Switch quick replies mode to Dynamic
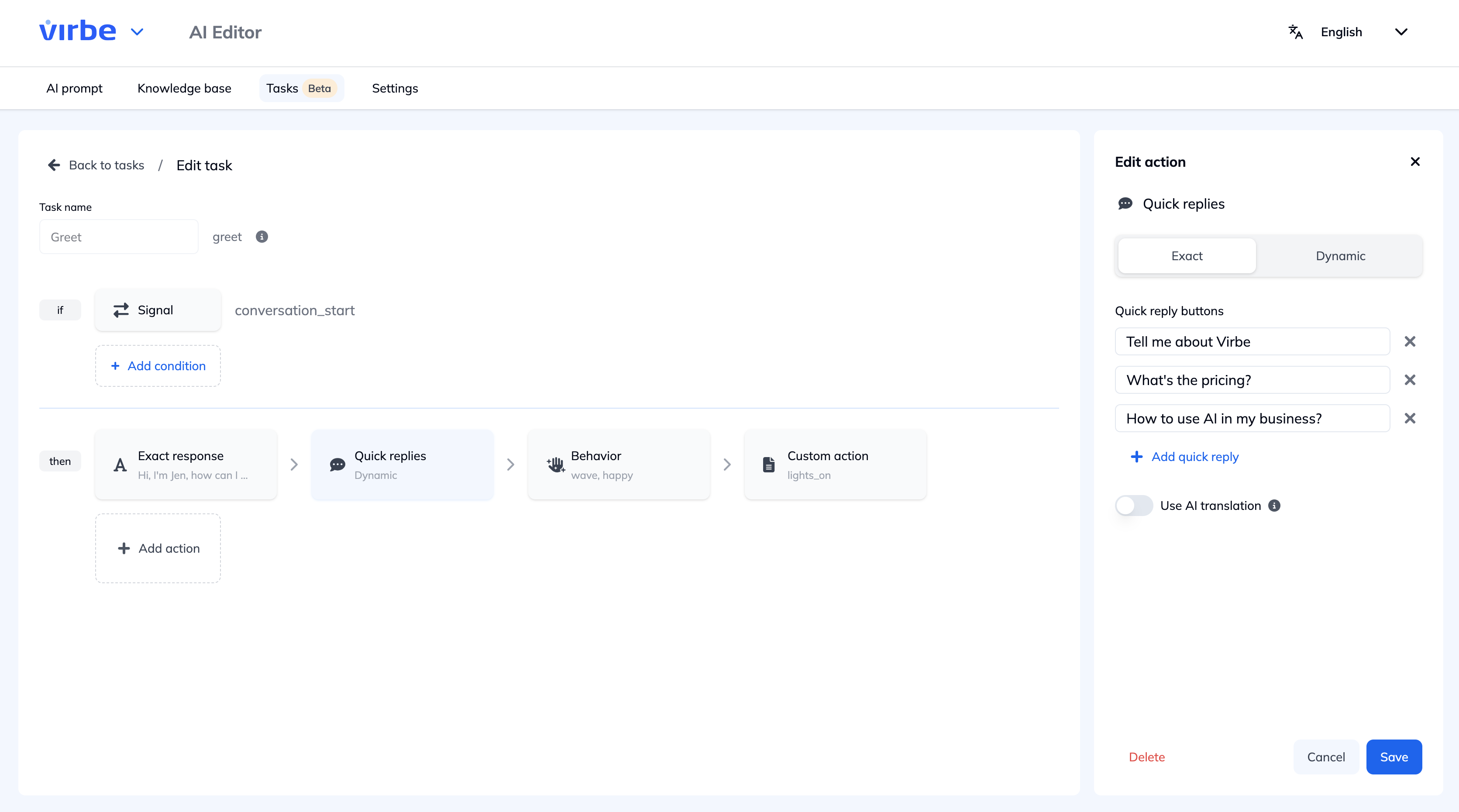The width and height of the screenshot is (1459, 812). 1340,256
